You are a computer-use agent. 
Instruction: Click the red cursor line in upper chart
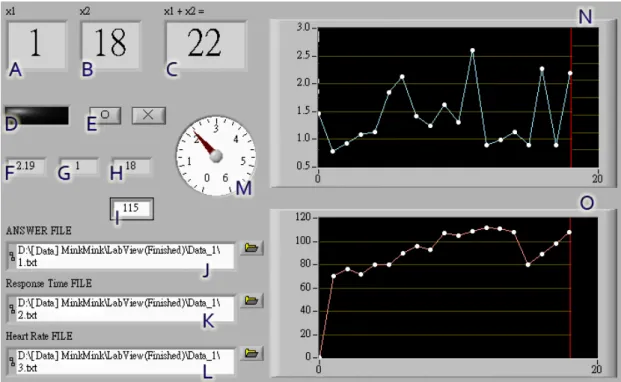pyautogui.click(x=571, y=97)
